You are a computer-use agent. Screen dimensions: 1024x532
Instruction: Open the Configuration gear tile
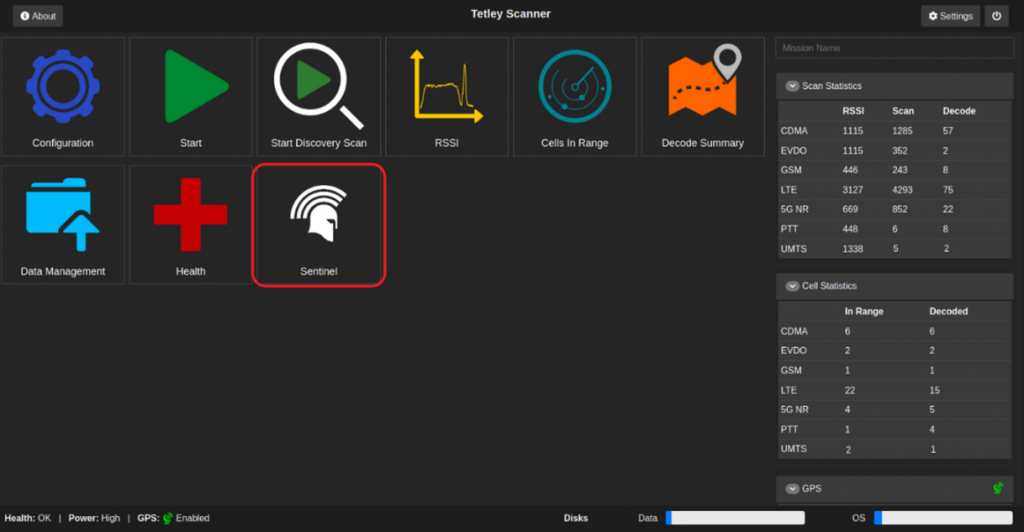(63, 97)
